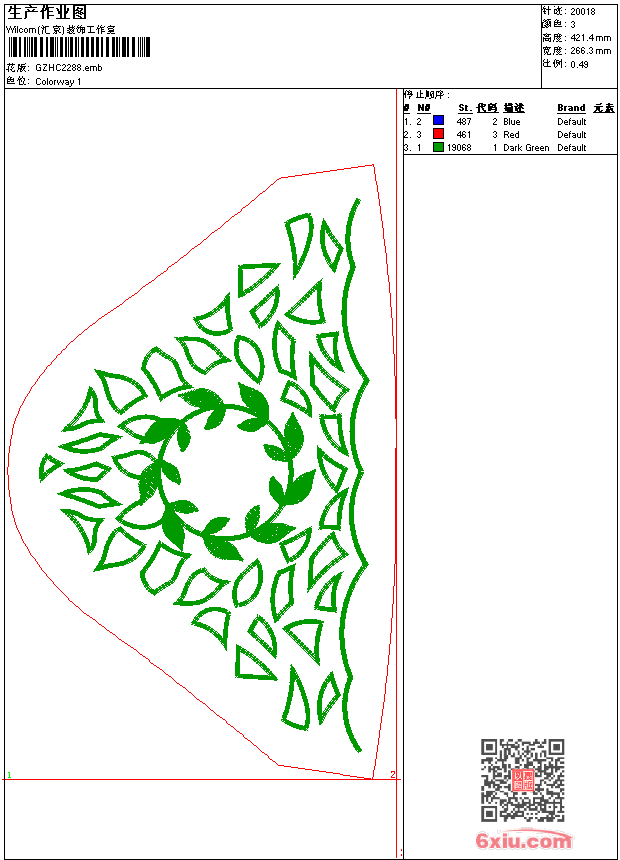Click the 'Brand' column header
The image size is (620, 860).
(x=571, y=108)
